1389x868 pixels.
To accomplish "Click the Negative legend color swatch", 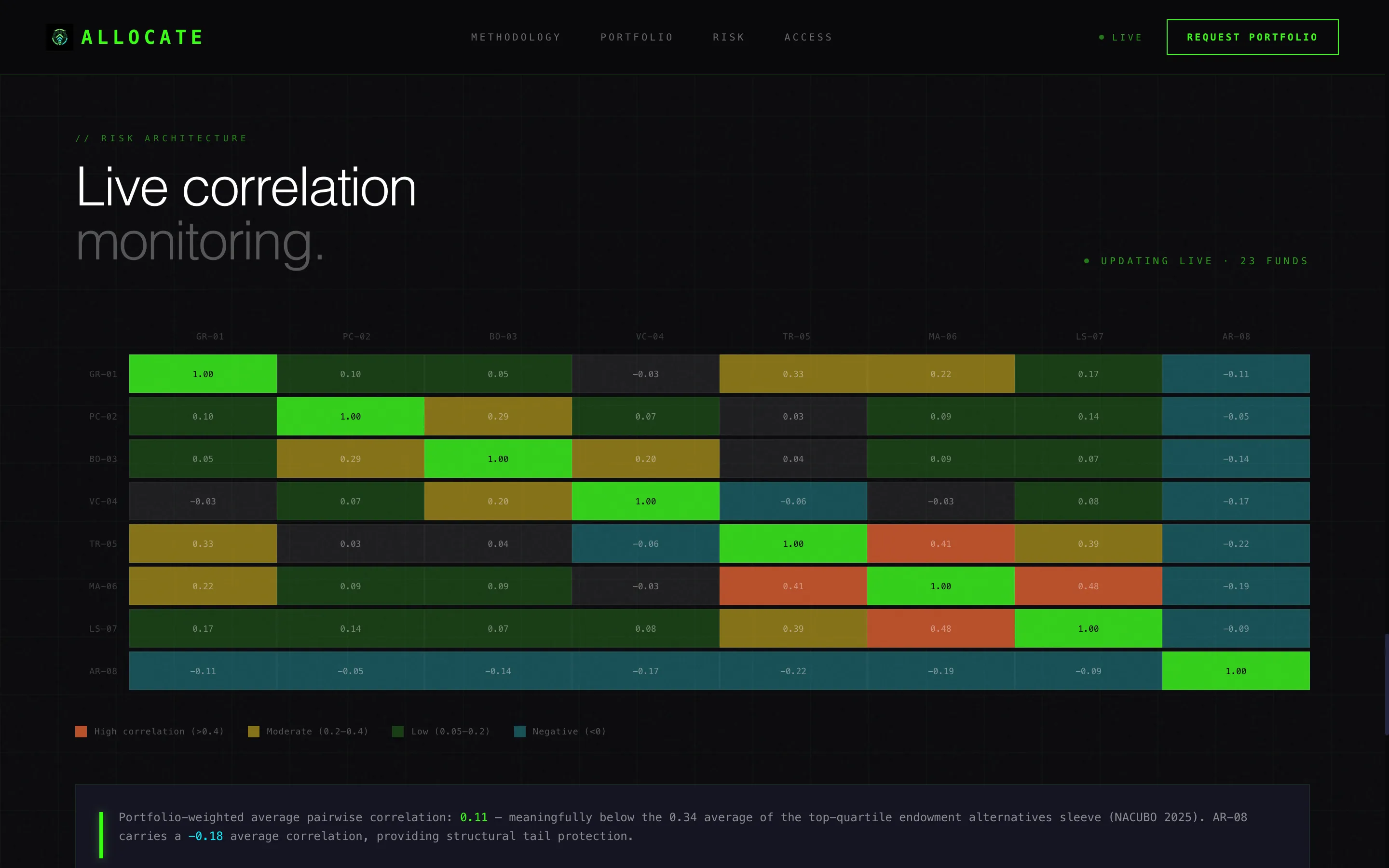I will pyautogui.click(x=520, y=732).
